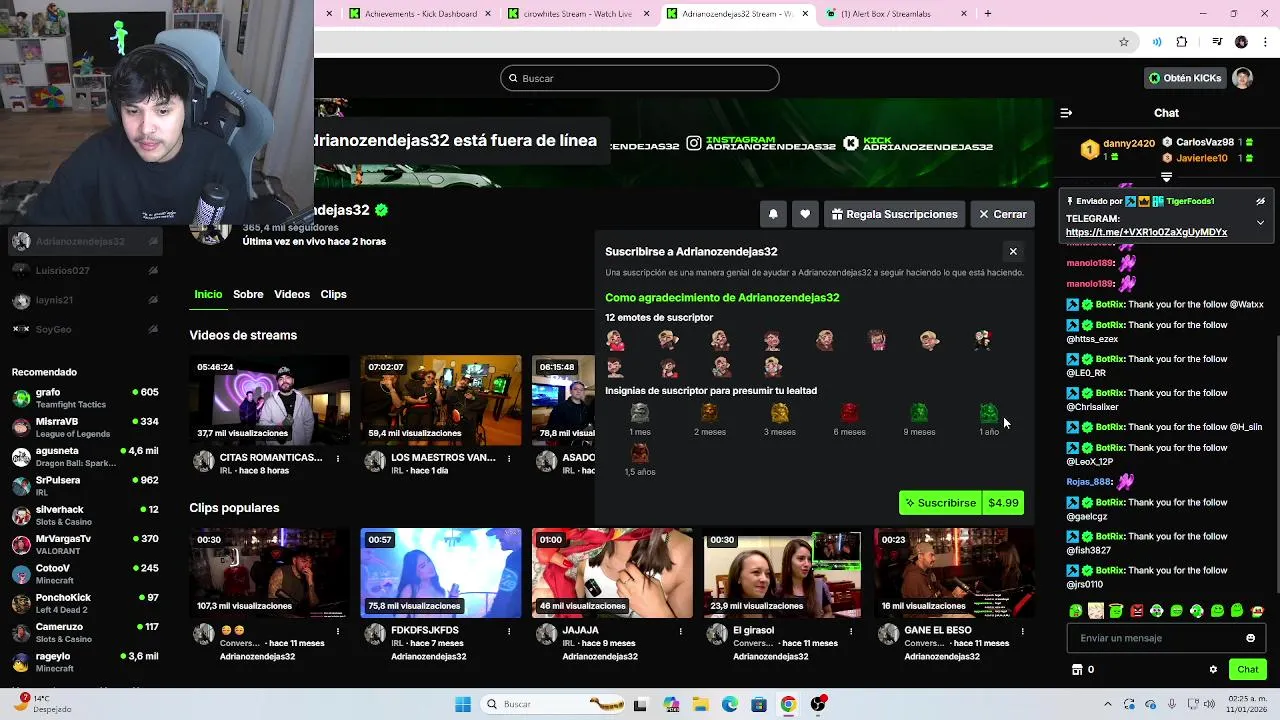Viewport: 1280px width, 720px height.
Task: Open OBS Studio from the taskbar
Action: (x=818, y=704)
